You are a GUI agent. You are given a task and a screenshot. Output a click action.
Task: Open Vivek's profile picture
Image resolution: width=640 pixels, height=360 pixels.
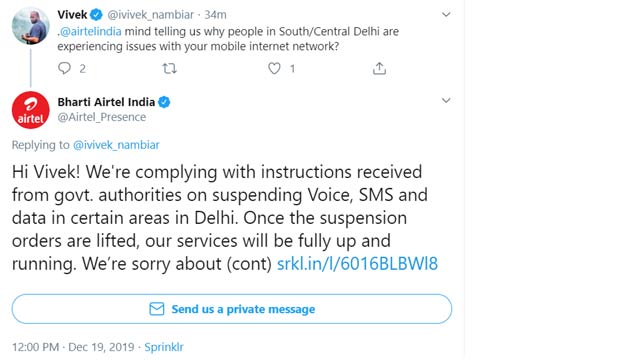(x=31, y=25)
